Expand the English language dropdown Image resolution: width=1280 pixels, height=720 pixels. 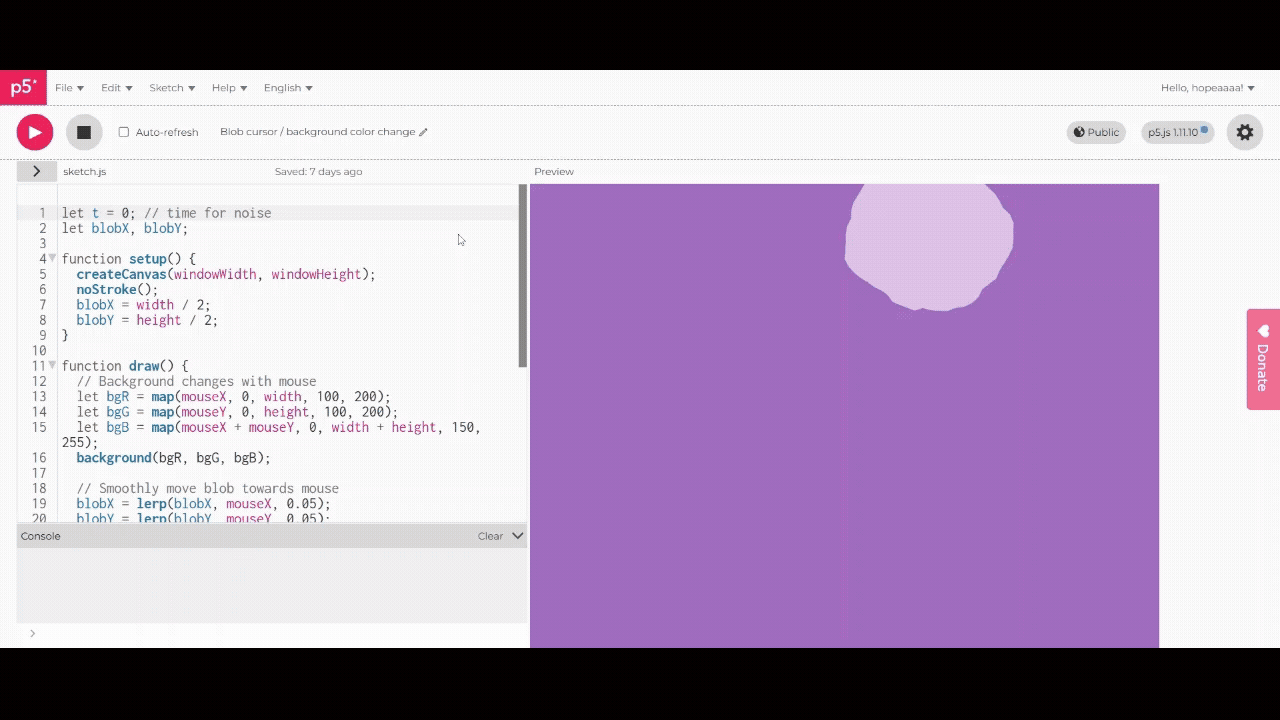[288, 88]
